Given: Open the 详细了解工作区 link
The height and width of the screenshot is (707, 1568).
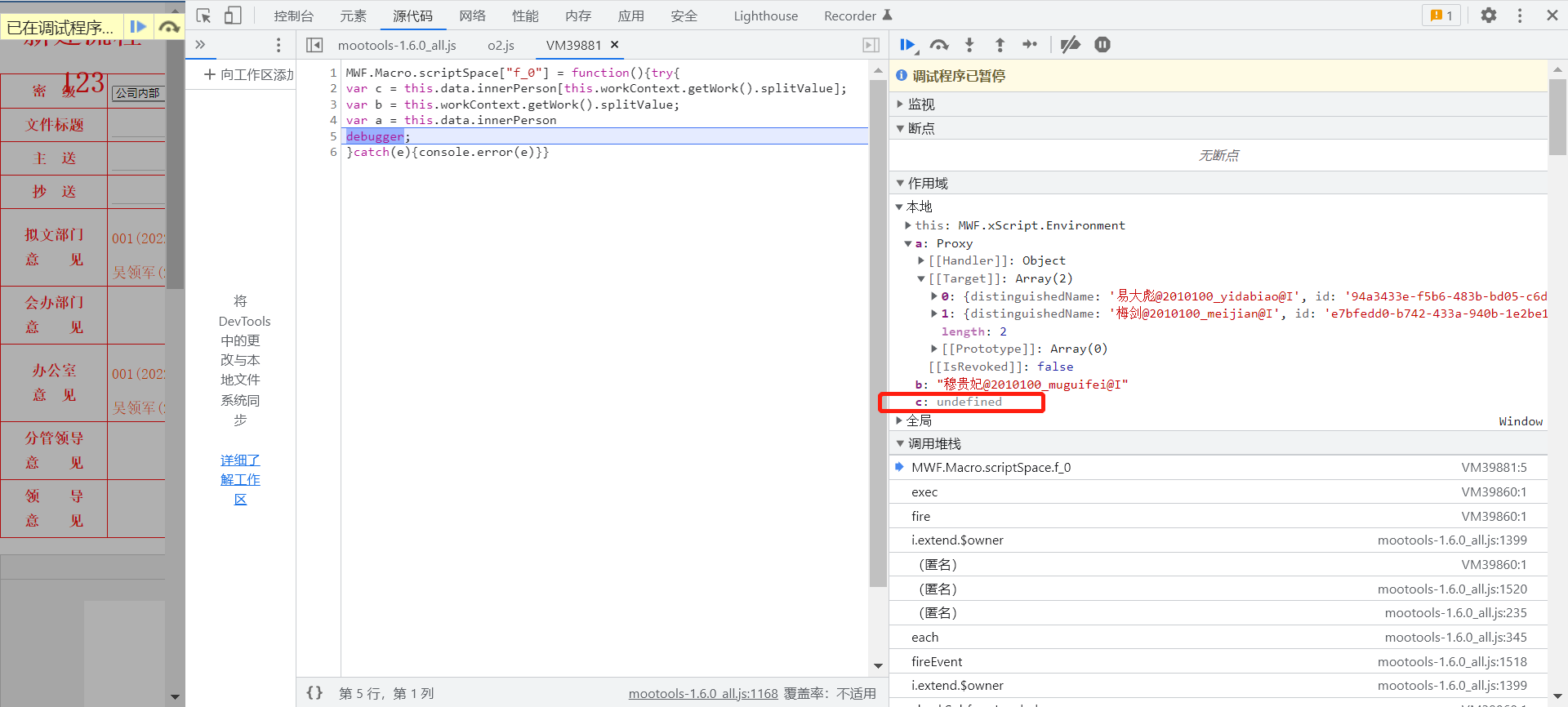Looking at the screenshot, I should point(240,480).
